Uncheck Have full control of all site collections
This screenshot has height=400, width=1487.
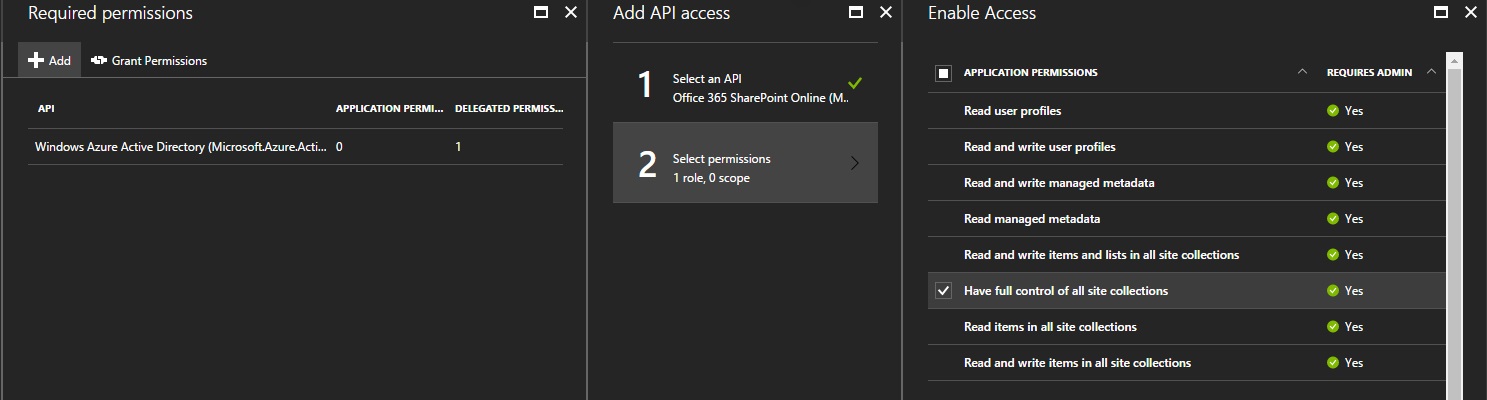pyautogui.click(x=943, y=291)
